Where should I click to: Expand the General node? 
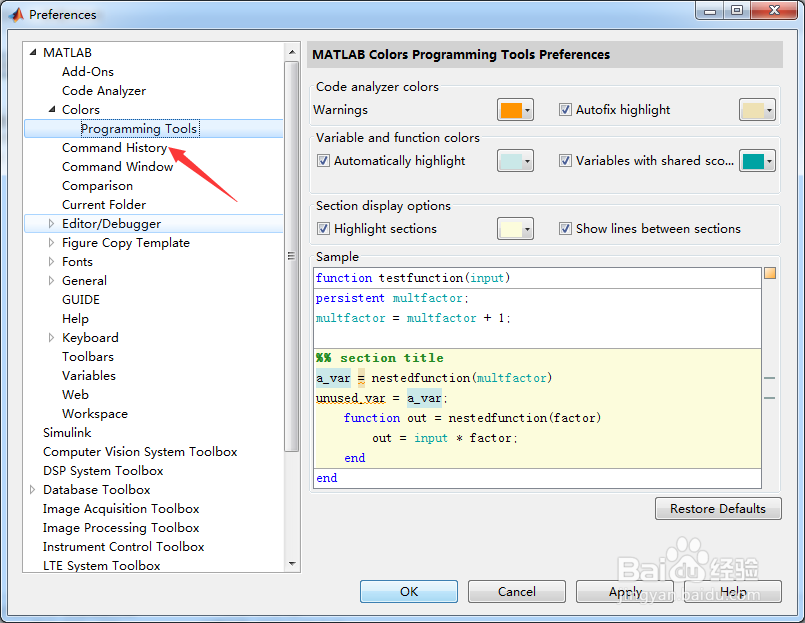click(x=51, y=280)
